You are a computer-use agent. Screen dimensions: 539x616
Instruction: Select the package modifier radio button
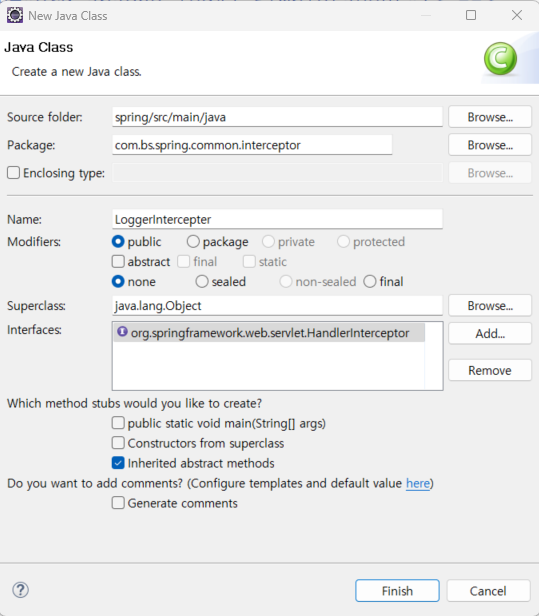tap(193, 242)
